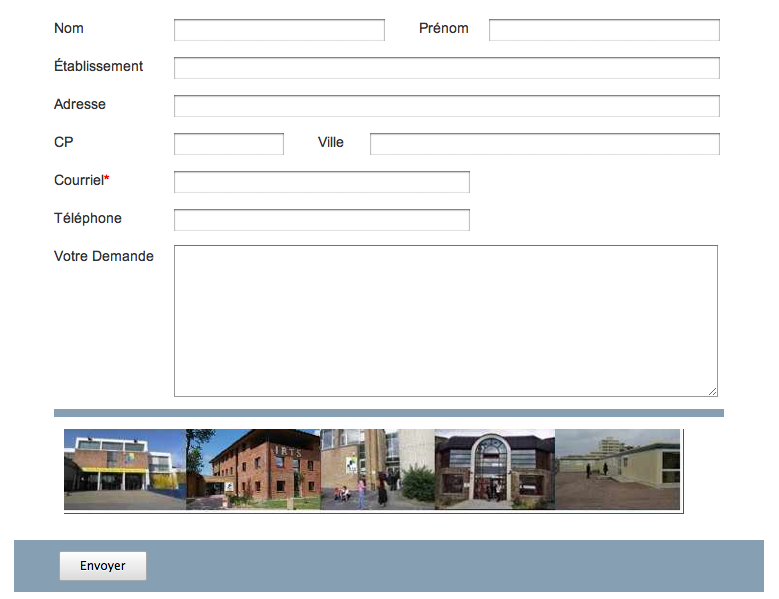Click the Courriel required label
This screenshot has height=599, width=779.
tap(81, 180)
